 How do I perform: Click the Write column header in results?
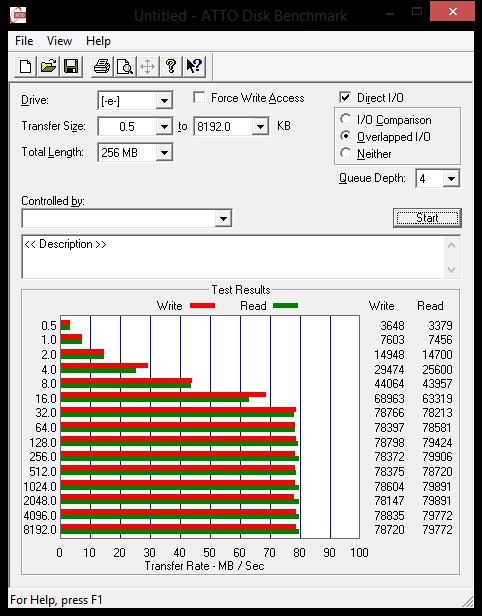[x=381, y=306]
